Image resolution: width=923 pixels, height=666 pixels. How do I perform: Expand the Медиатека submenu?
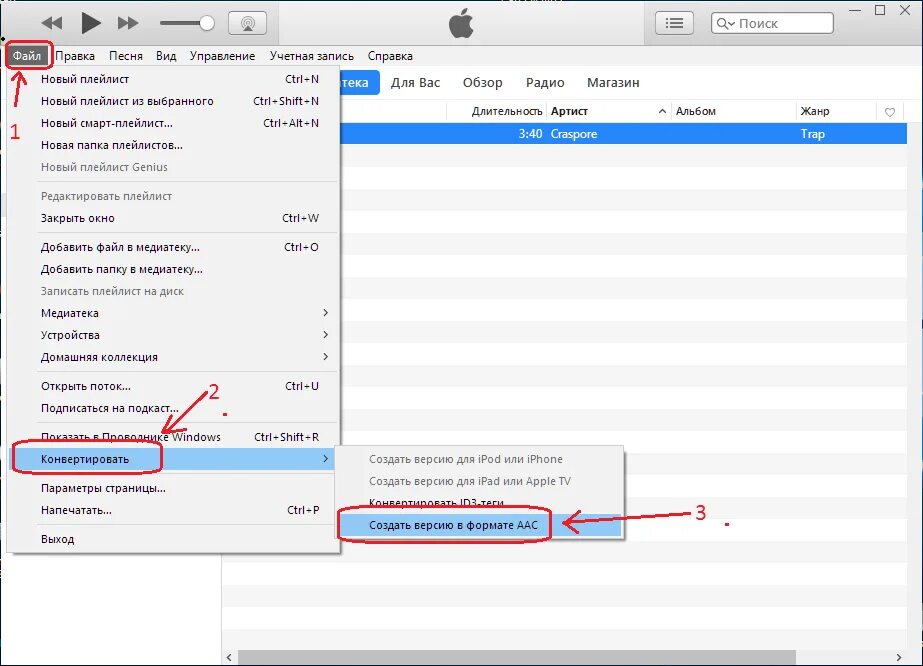pos(174,313)
